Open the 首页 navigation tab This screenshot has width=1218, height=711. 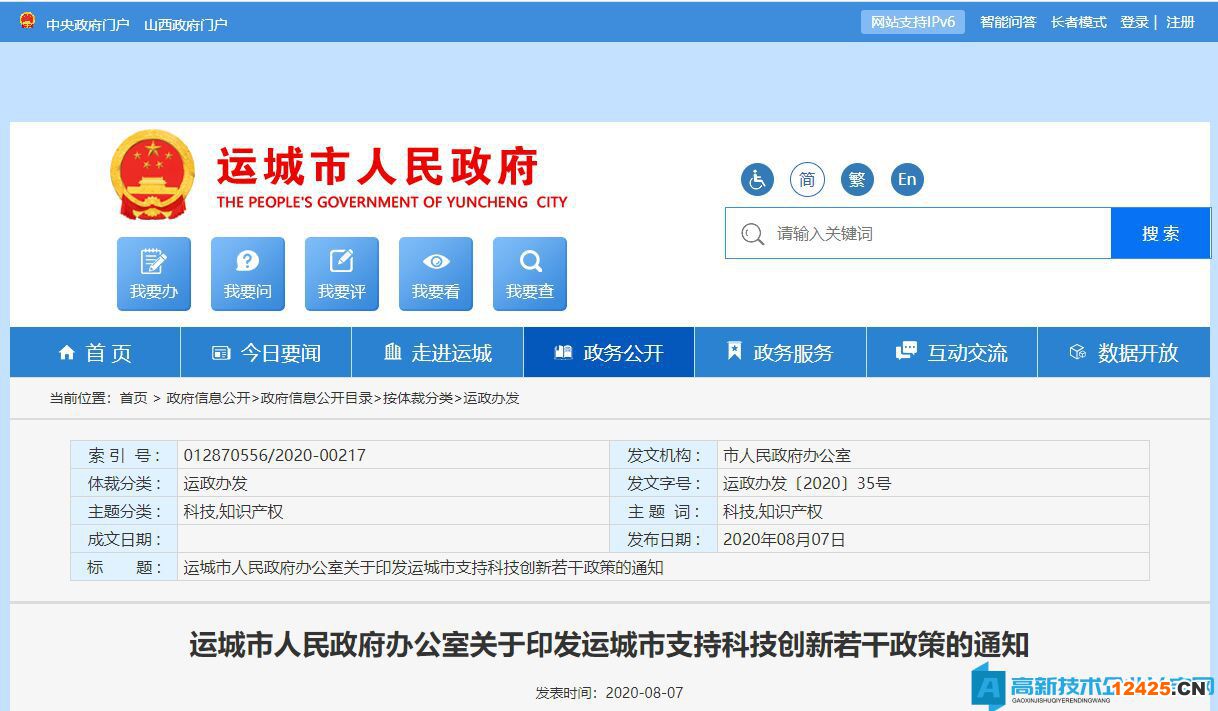tap(95, 353)
